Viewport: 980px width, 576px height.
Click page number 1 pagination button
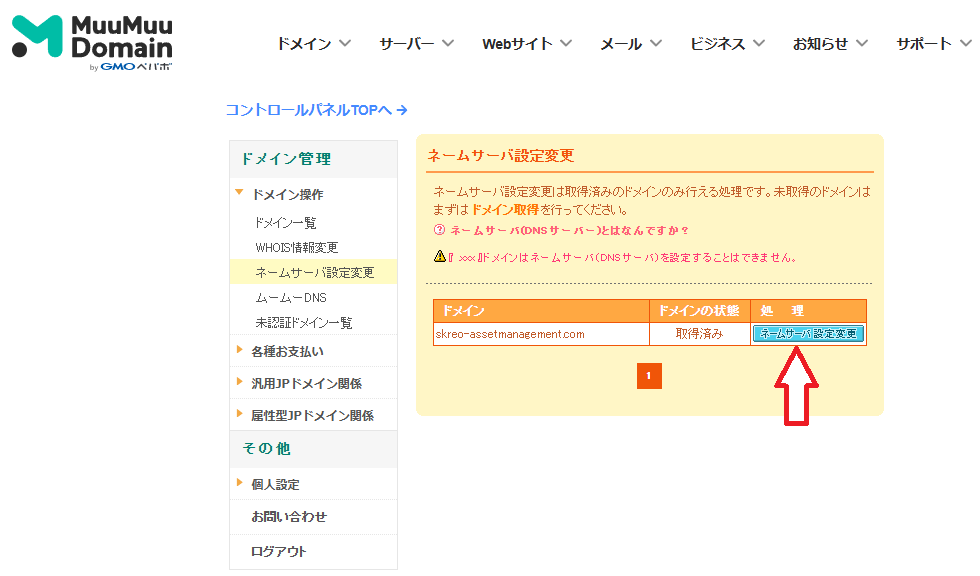tap(649, 376)
